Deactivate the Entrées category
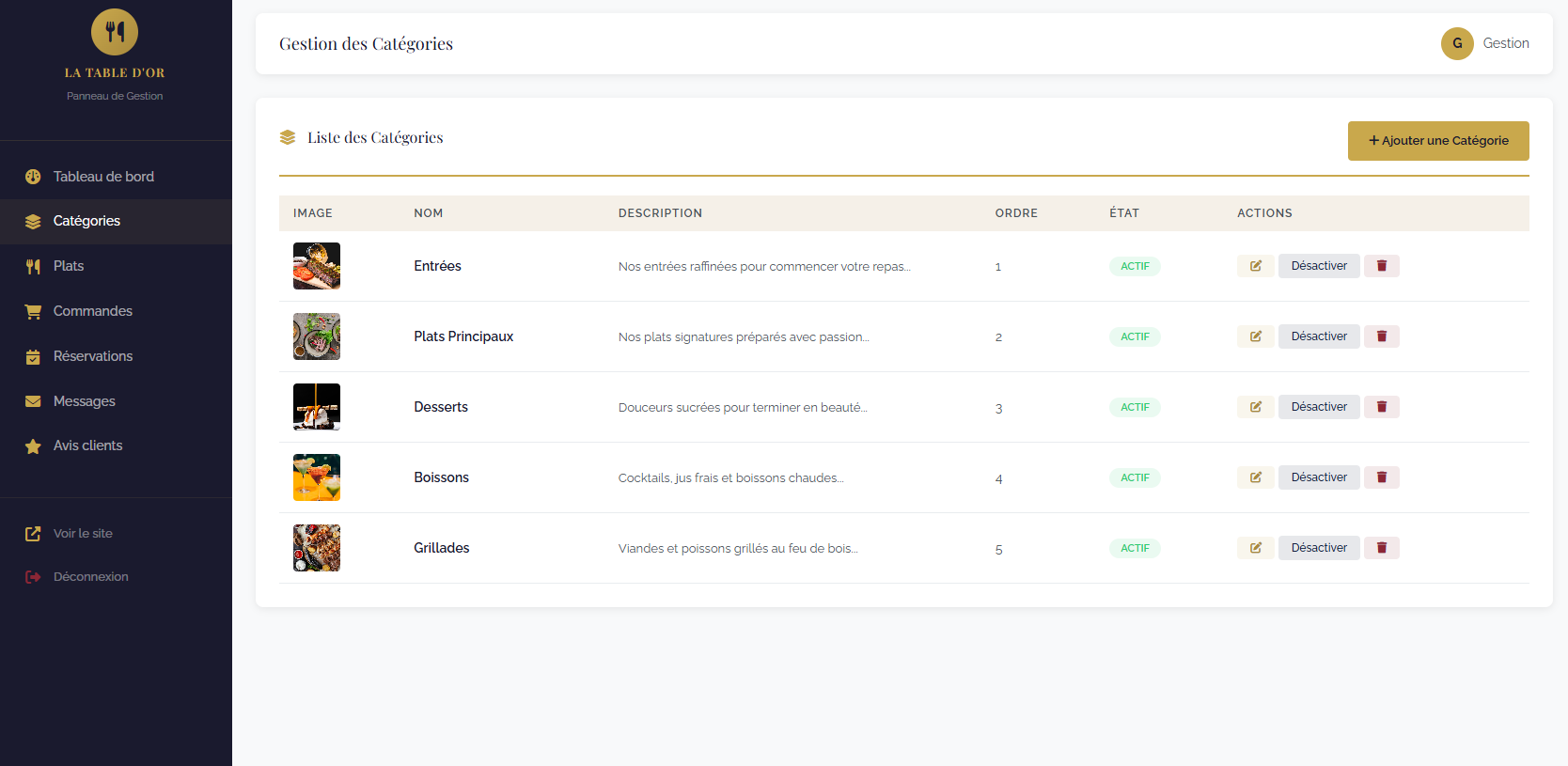Viewport: 1568px width, 766px height. pyautogui.click(x=1318, y=266)
